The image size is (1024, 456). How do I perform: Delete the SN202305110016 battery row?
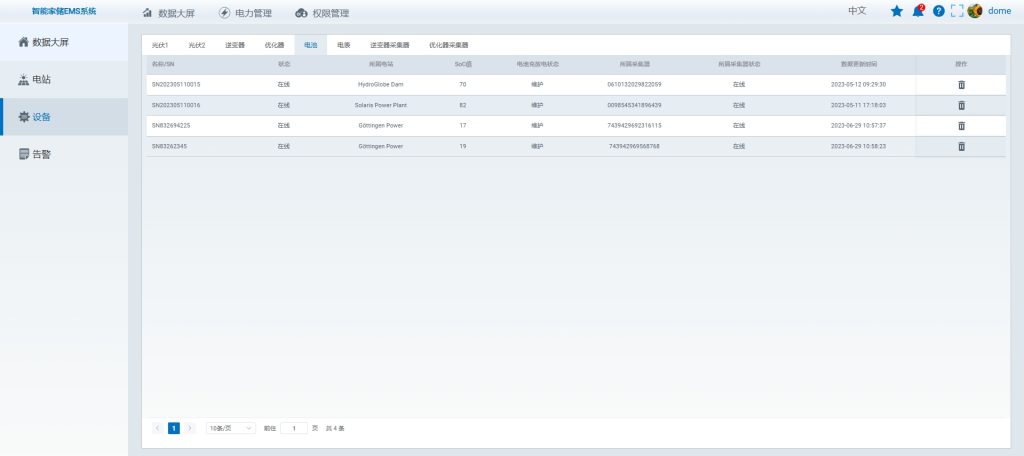coord(961,105)
